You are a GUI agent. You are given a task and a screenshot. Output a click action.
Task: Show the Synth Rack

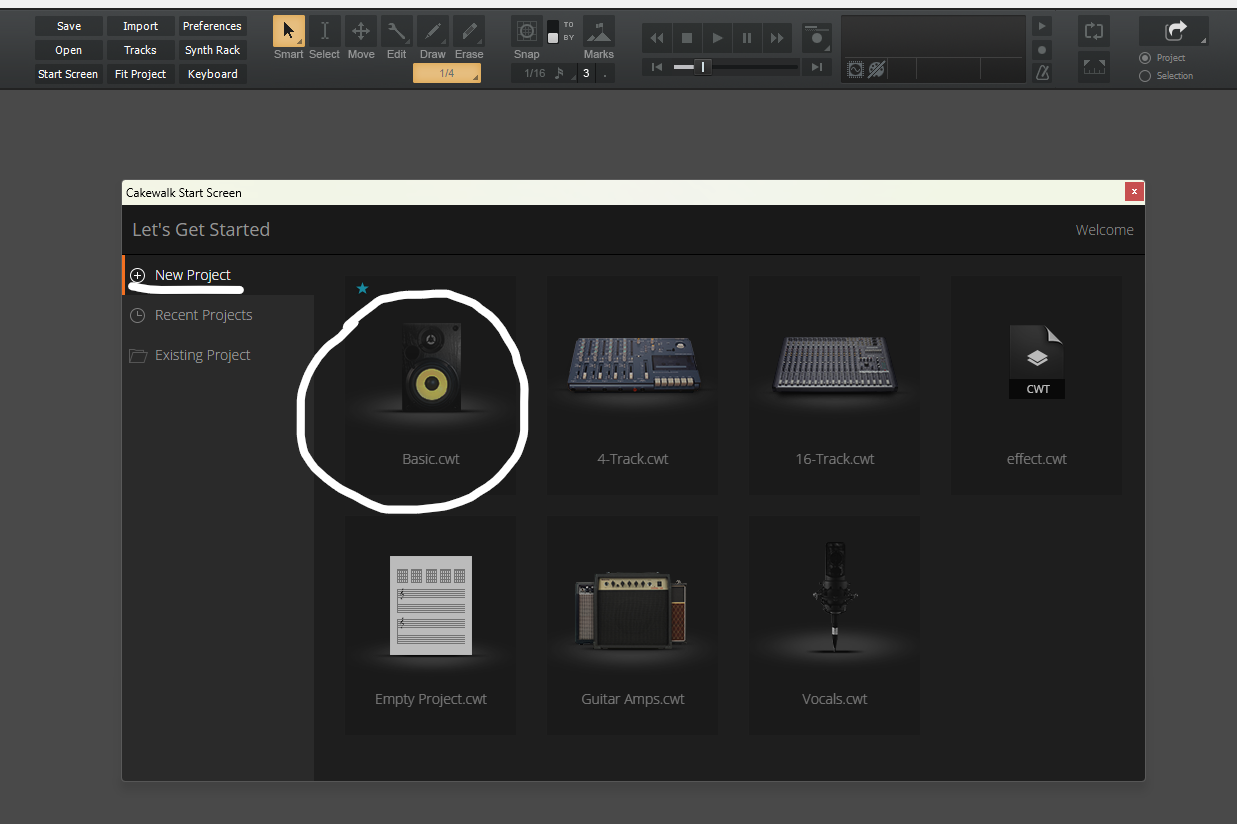[x=213, y=50]
